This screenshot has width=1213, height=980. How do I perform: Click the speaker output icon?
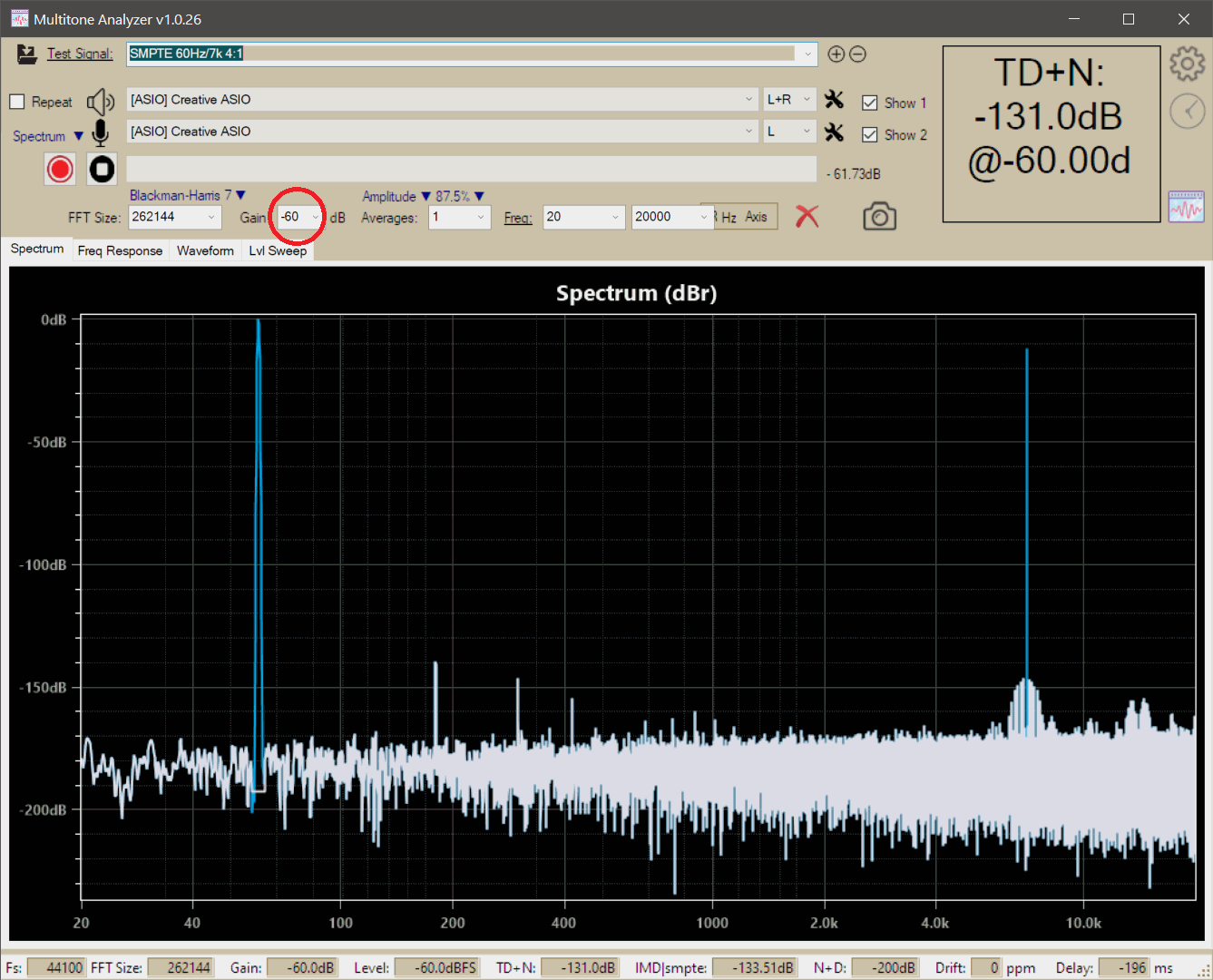(100, 102)
